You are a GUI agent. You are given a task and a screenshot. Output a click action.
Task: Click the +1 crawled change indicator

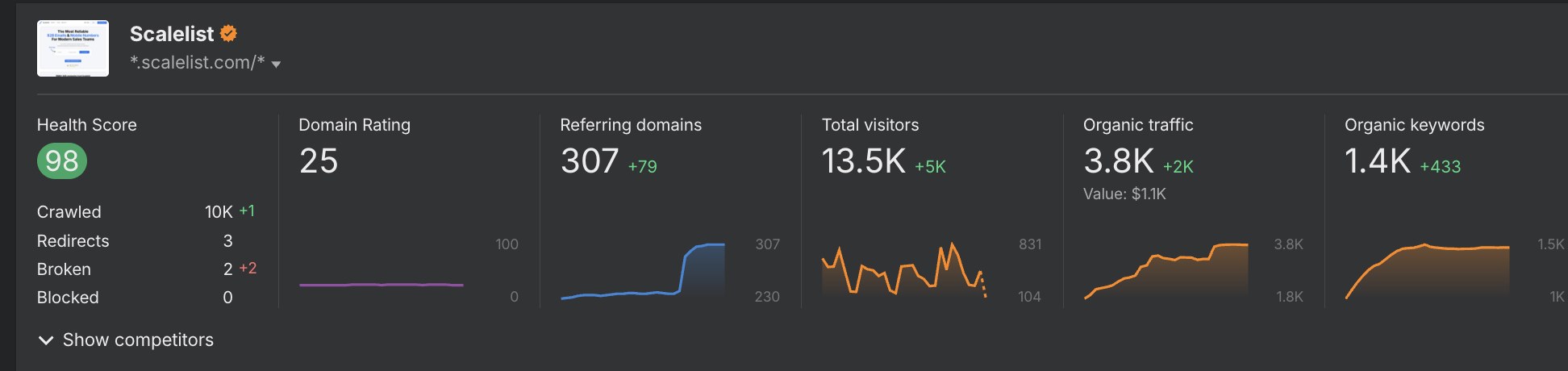click(247, 211)
